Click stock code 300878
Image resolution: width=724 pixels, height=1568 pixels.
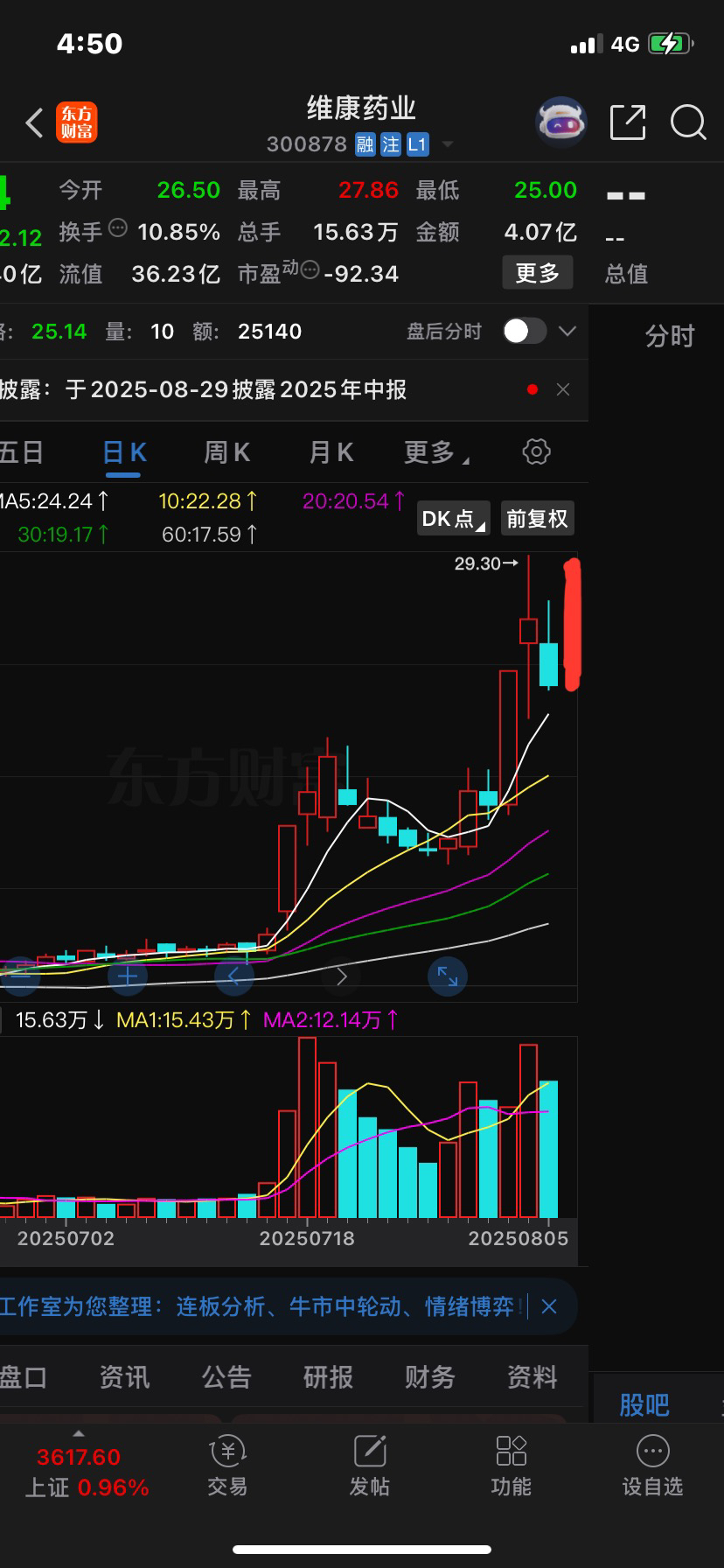[307, 144]
